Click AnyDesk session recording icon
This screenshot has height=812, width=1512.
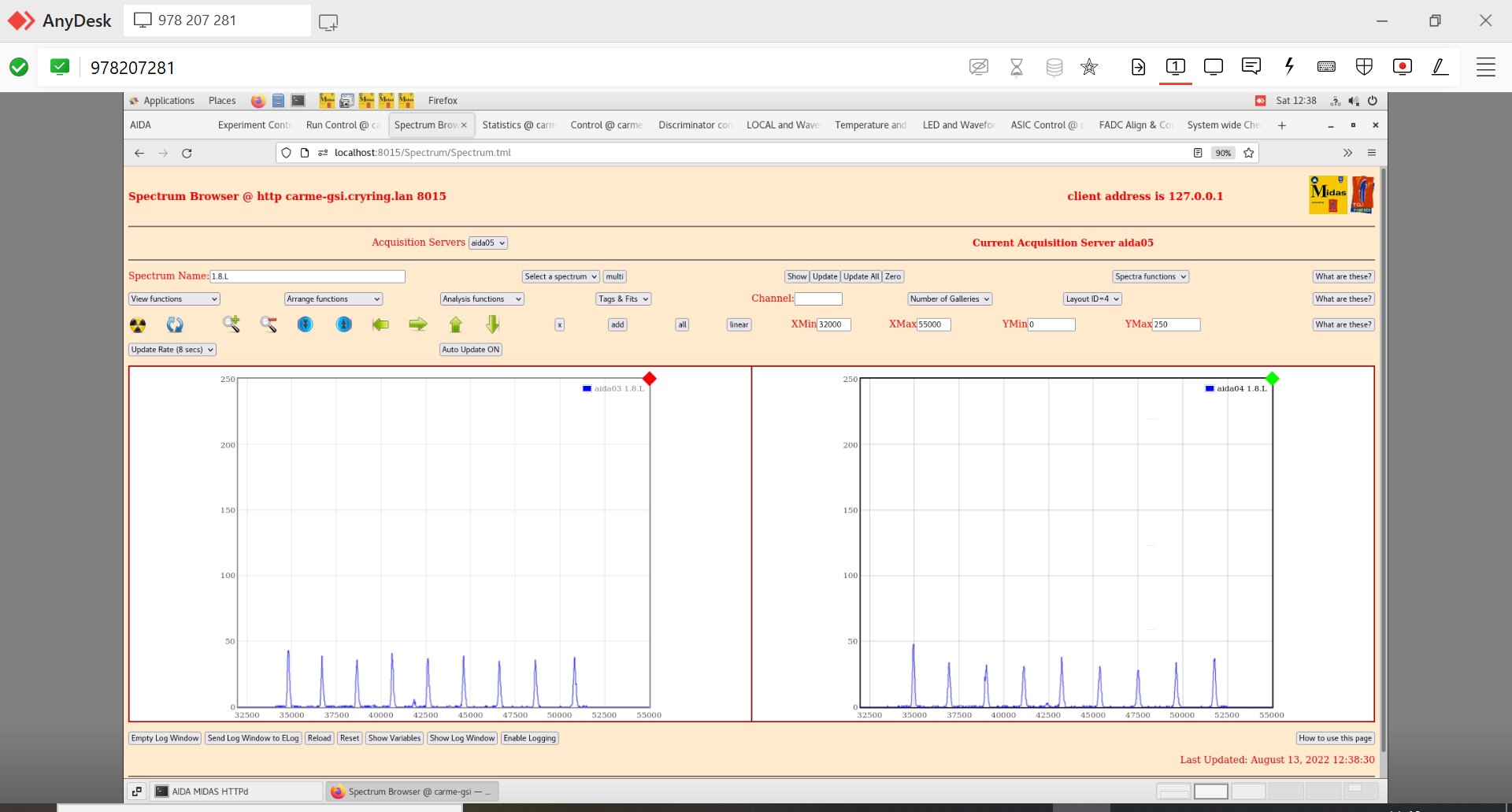click(x=1403, y=67)
